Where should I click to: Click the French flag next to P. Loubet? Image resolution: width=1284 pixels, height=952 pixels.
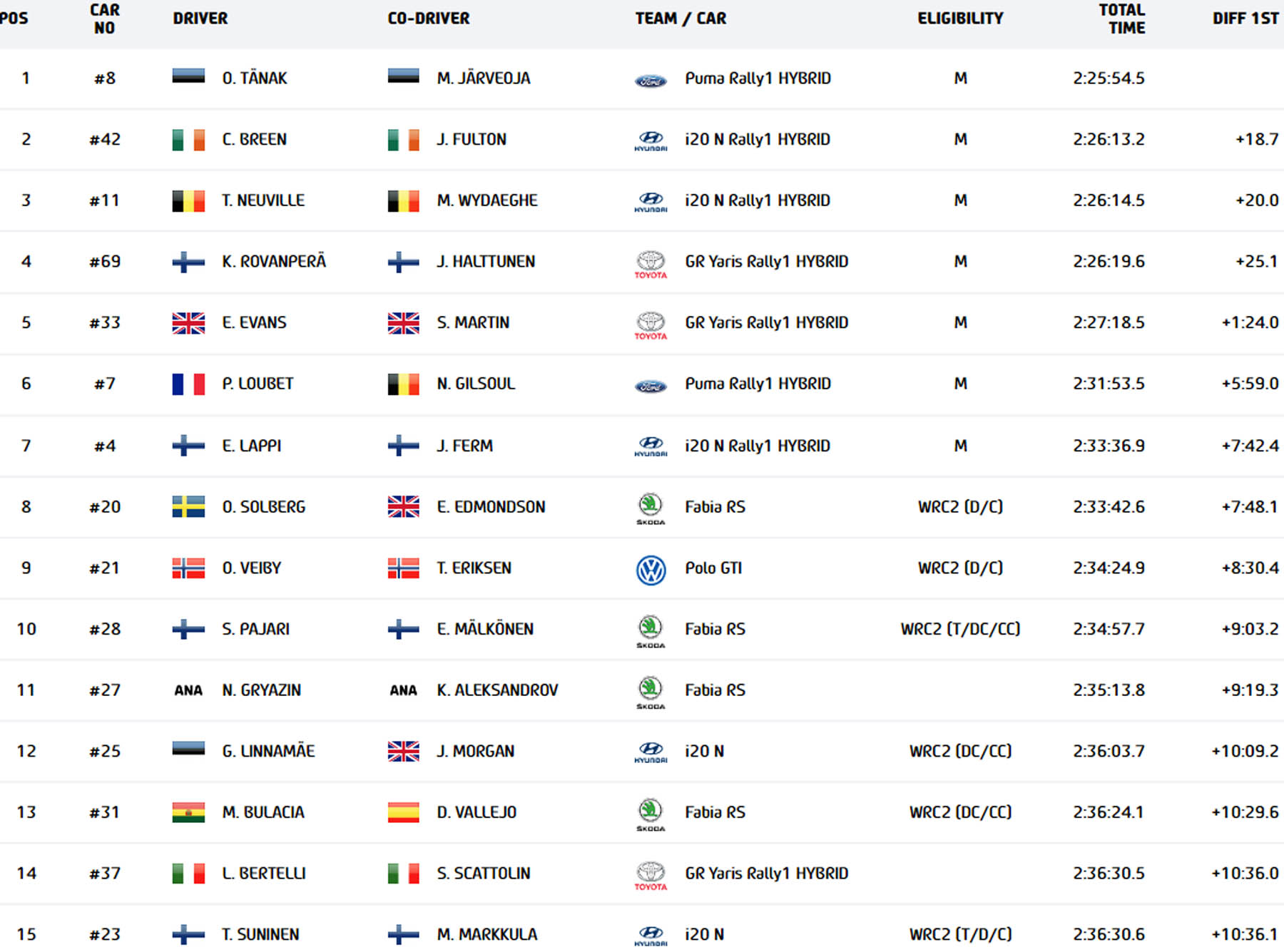point(188,384)
